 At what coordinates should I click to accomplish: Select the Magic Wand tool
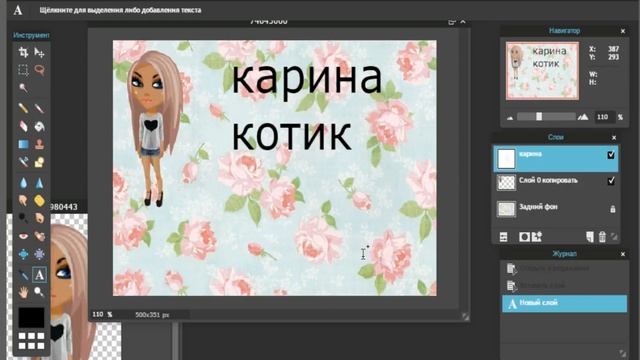tap(23, 88)
